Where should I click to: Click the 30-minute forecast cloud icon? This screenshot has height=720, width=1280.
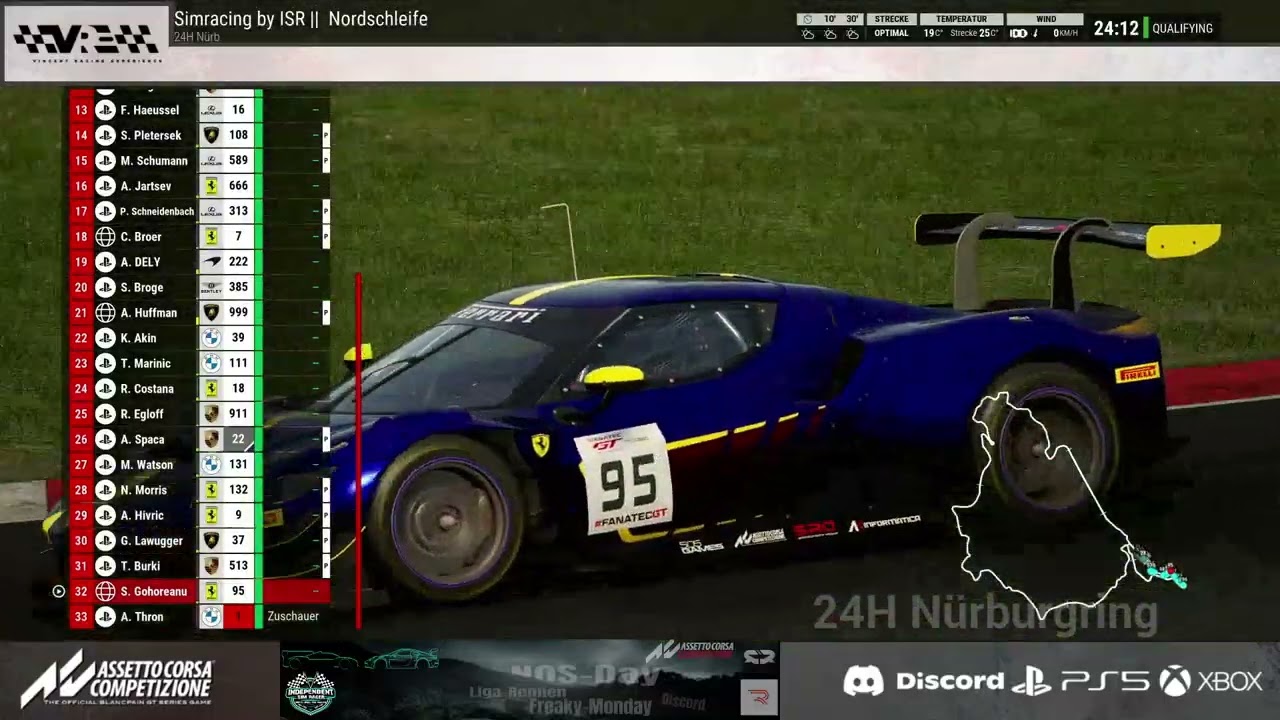tap(852, 34)
